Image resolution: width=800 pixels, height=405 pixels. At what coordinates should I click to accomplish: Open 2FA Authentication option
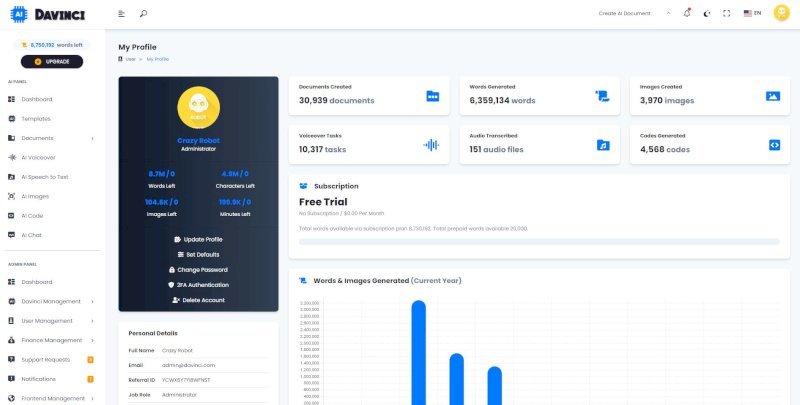click(x=198, y=285)
